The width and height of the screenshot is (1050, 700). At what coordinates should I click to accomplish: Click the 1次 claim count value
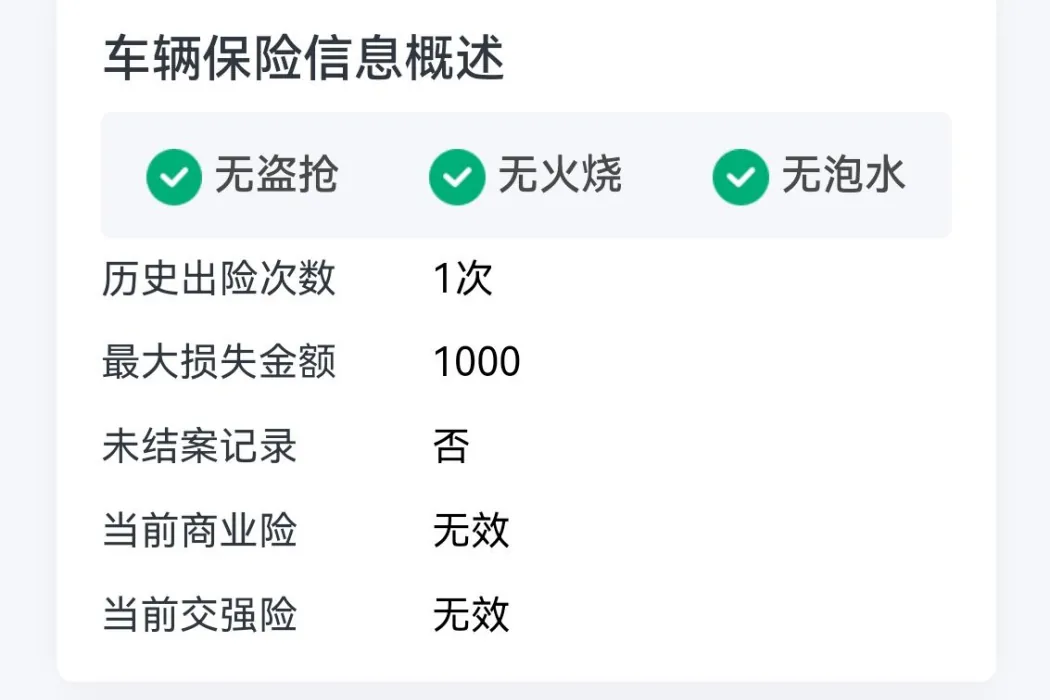[x=463, y=278]
